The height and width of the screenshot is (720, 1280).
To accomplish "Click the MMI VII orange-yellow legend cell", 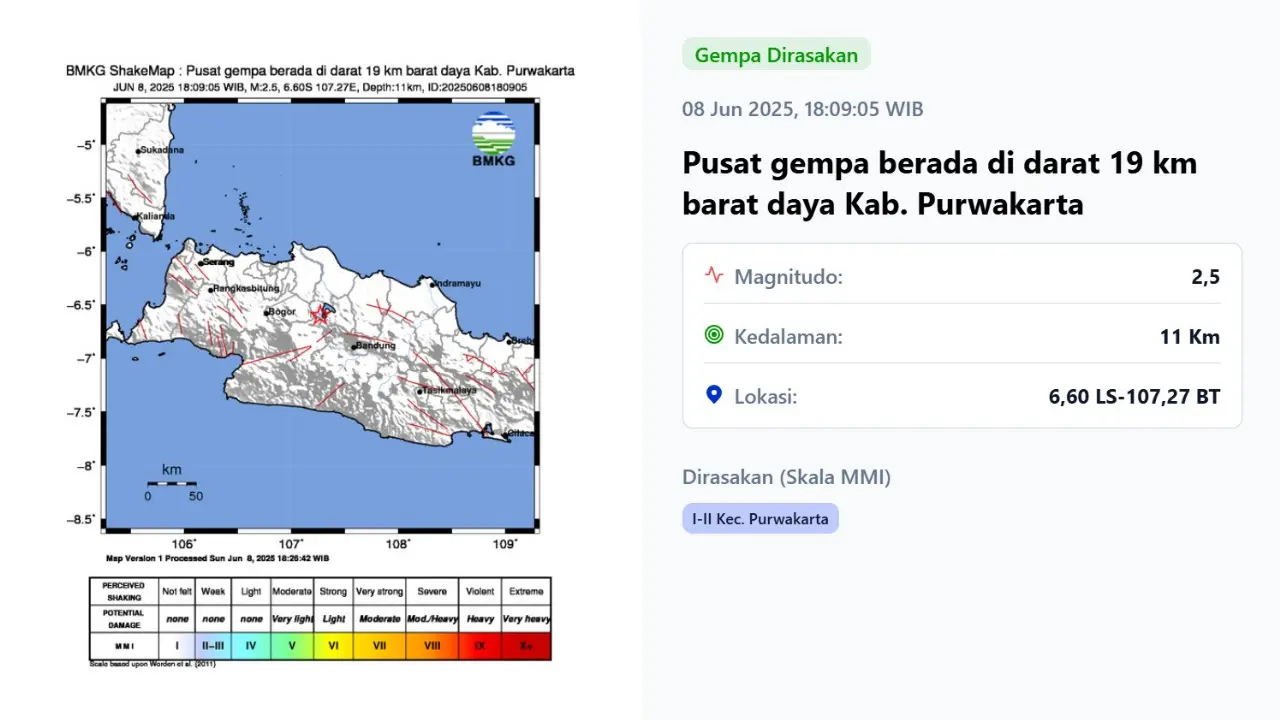I will pyautogui.click(x=379, y=646).
